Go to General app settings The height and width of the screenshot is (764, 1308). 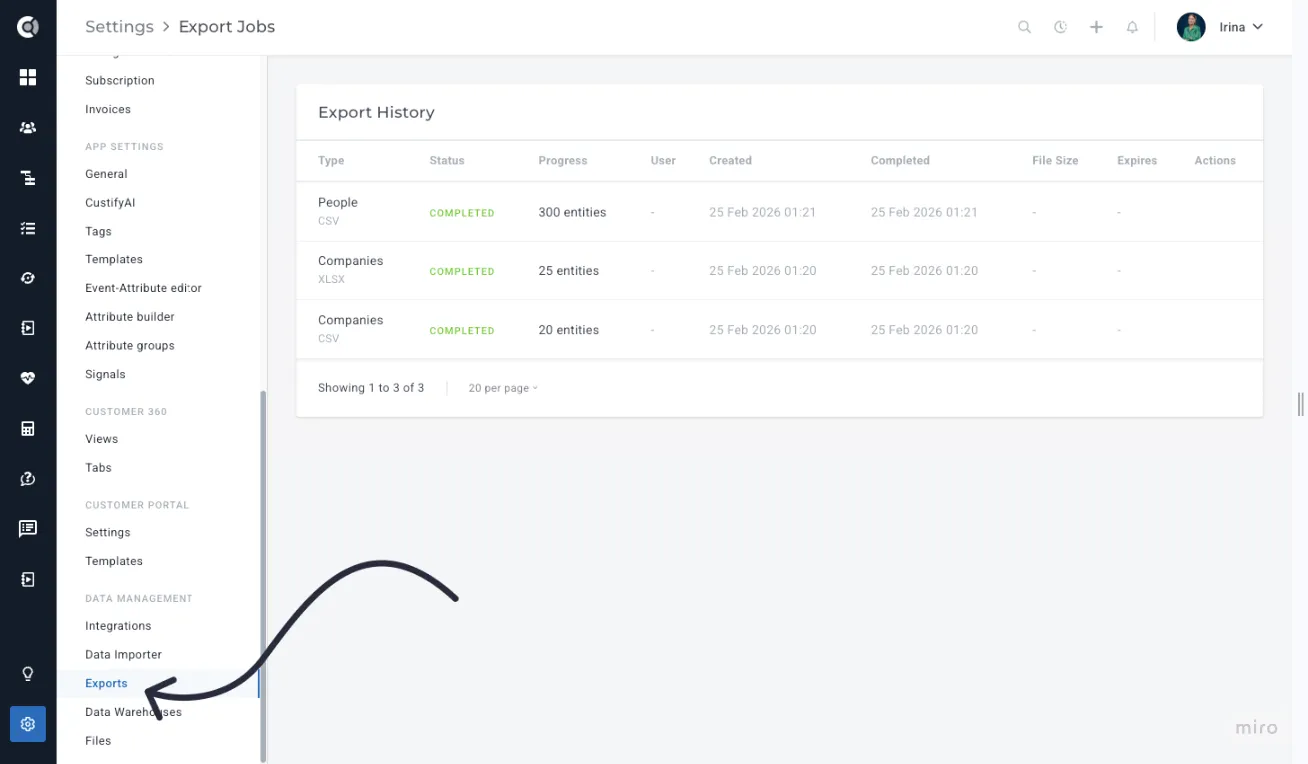tap(106, 174)
